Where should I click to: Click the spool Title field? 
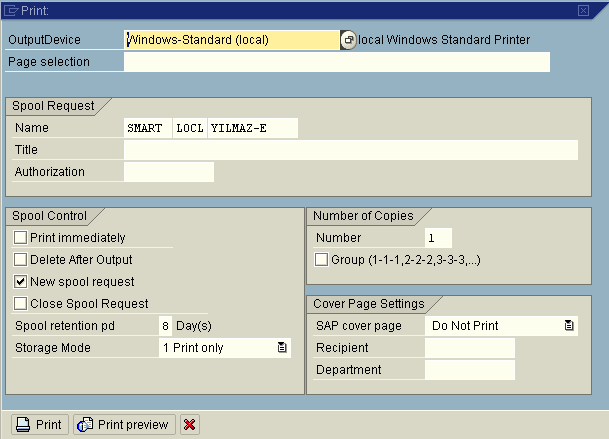(x=351, y=150)
